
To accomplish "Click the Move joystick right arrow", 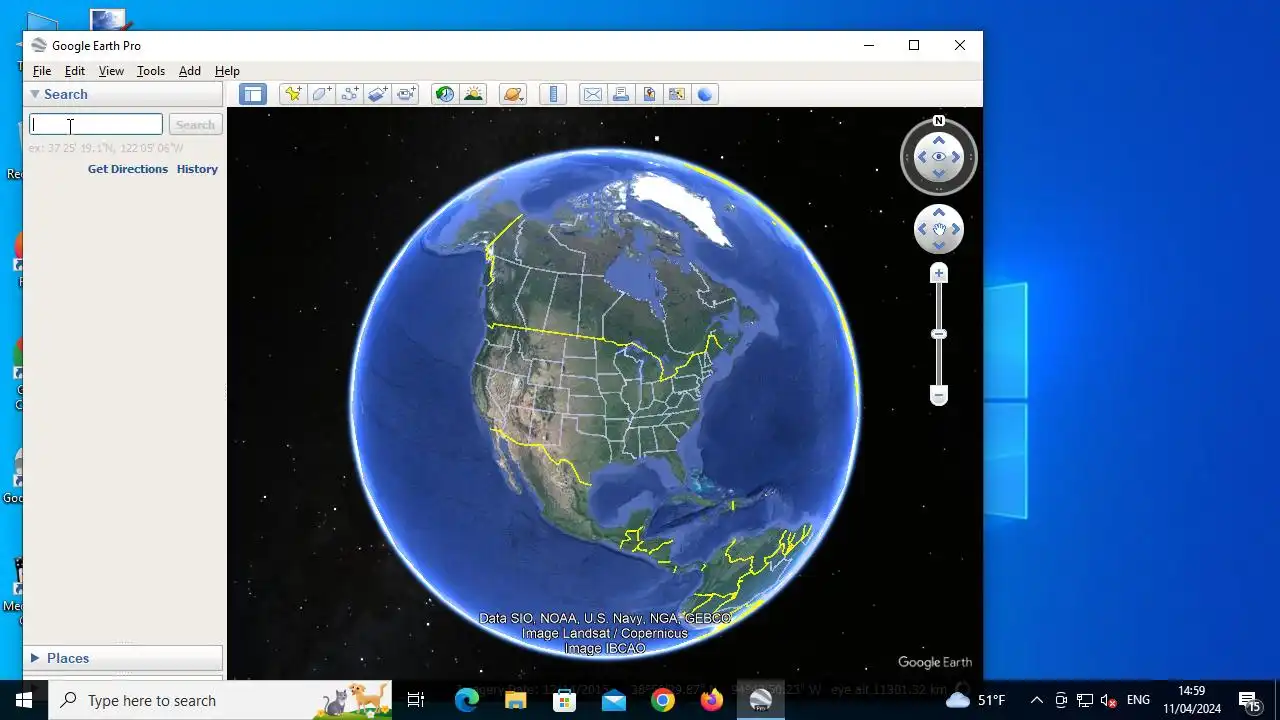I will point(956,229).
